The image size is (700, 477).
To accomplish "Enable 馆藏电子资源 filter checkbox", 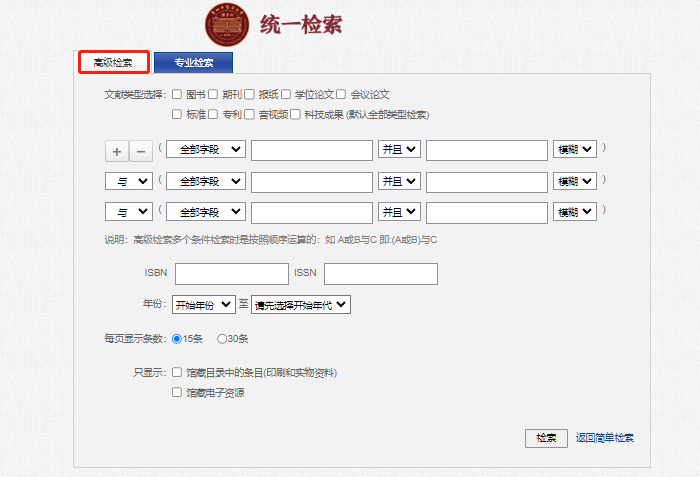I will click(x=177, y=393).
